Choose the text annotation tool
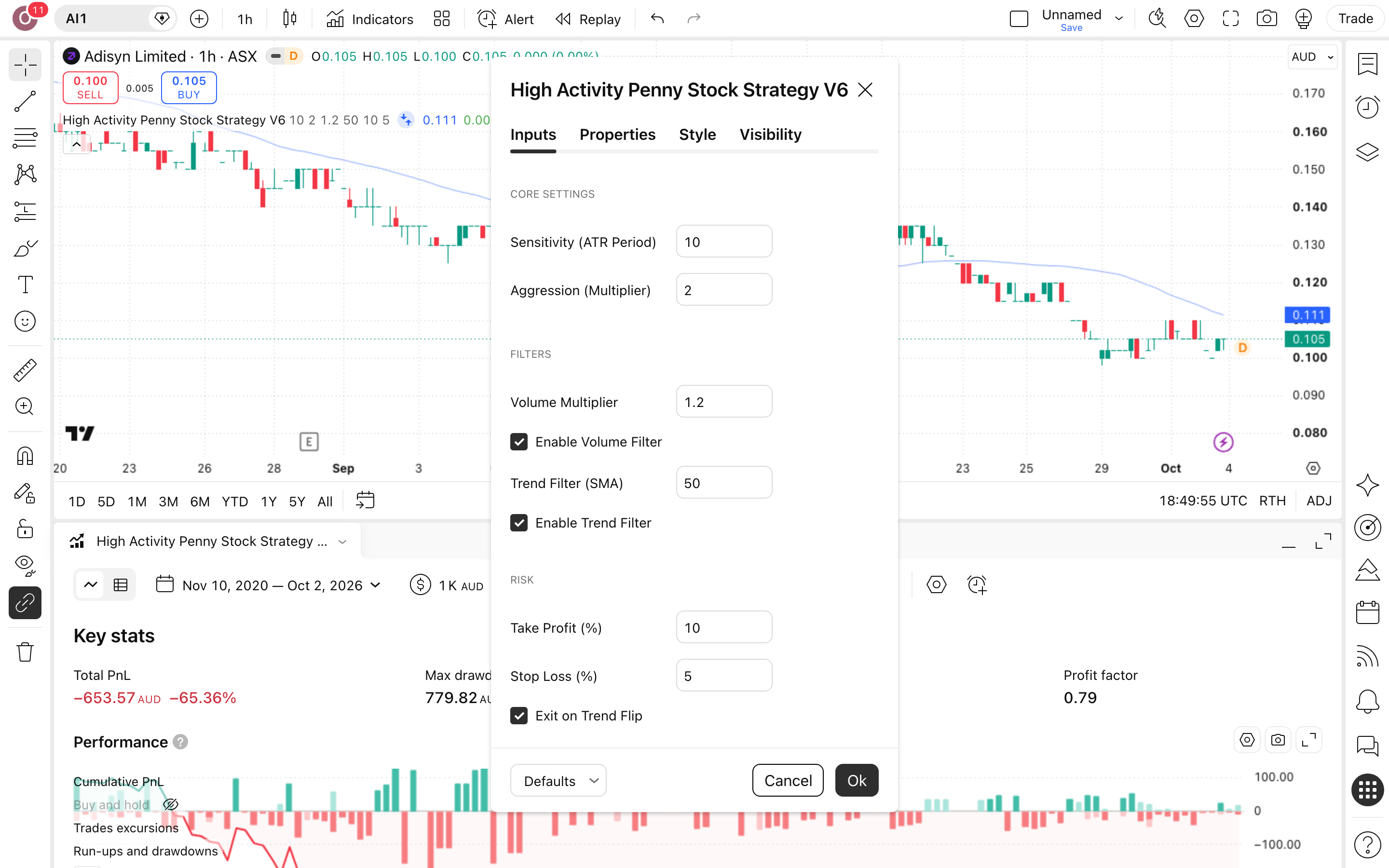 pos(25,285)
